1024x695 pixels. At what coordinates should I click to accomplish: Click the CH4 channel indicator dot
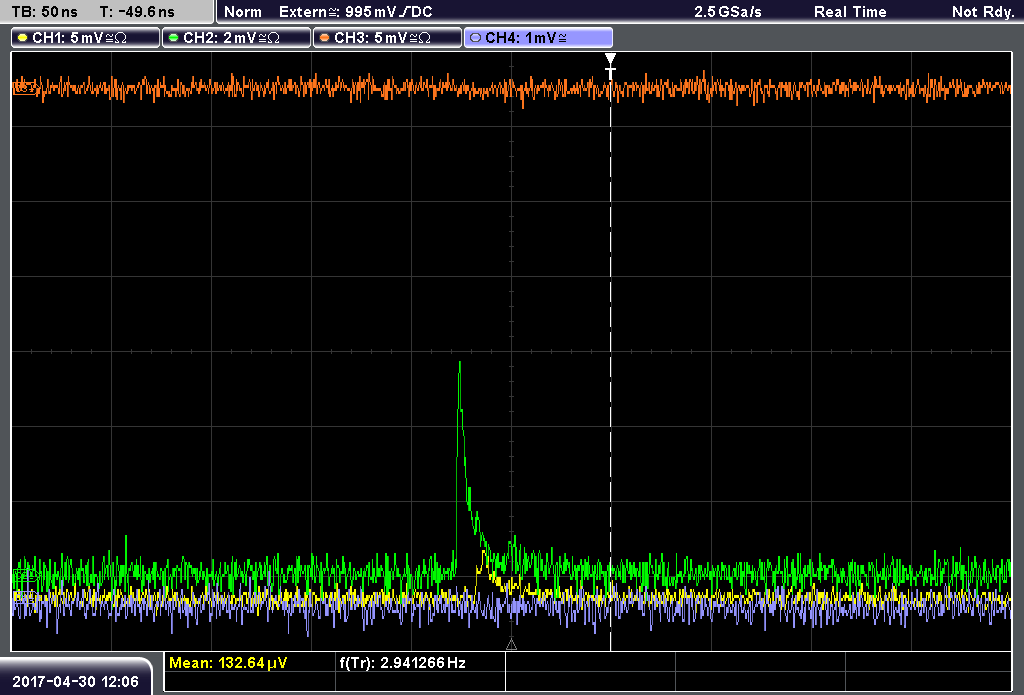(x=475, y=38)
